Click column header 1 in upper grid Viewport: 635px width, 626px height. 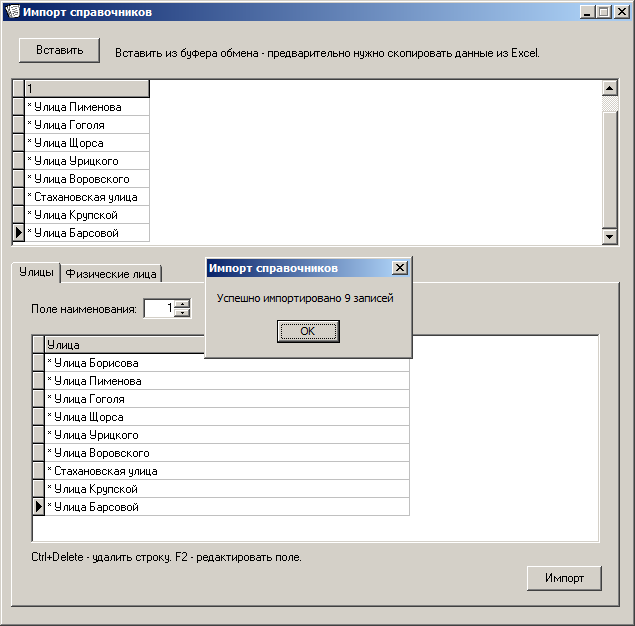tap(87, 89)
